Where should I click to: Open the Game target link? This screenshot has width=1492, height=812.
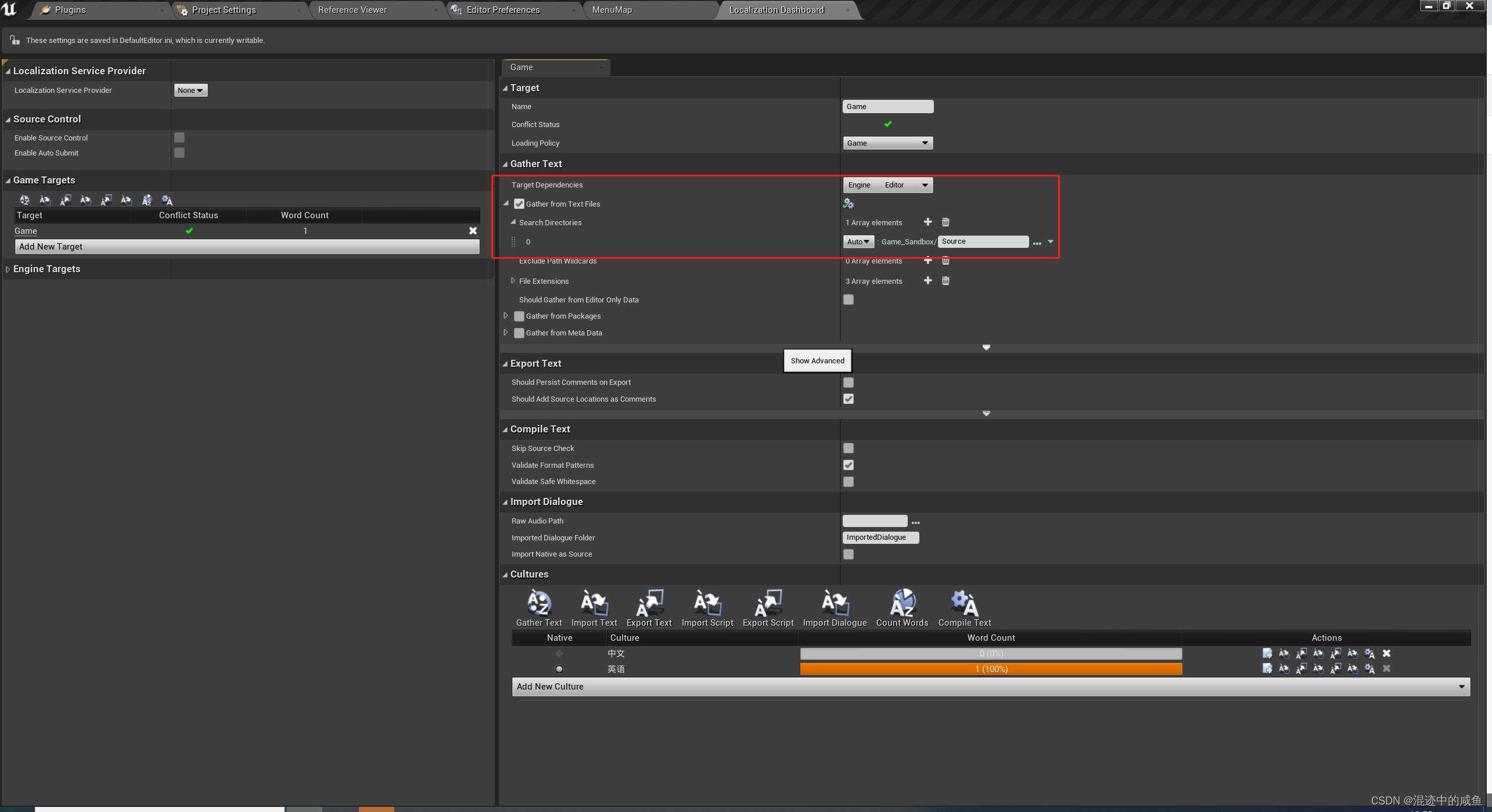pos(26,231)
